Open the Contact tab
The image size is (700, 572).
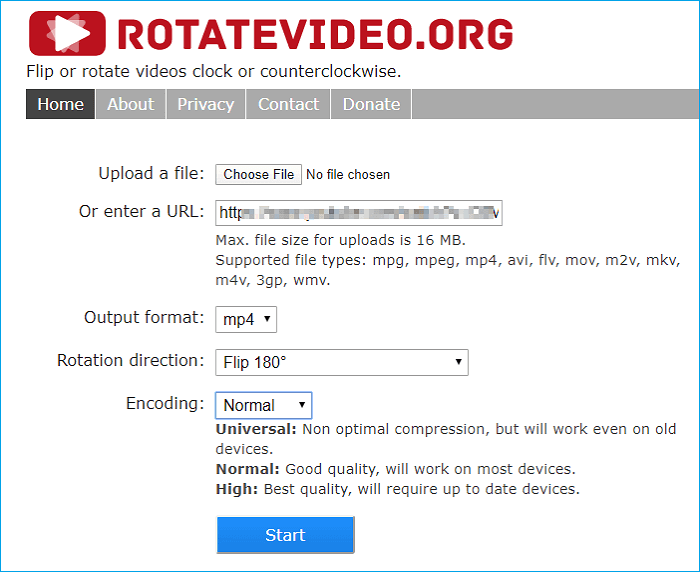click(288, 104)
